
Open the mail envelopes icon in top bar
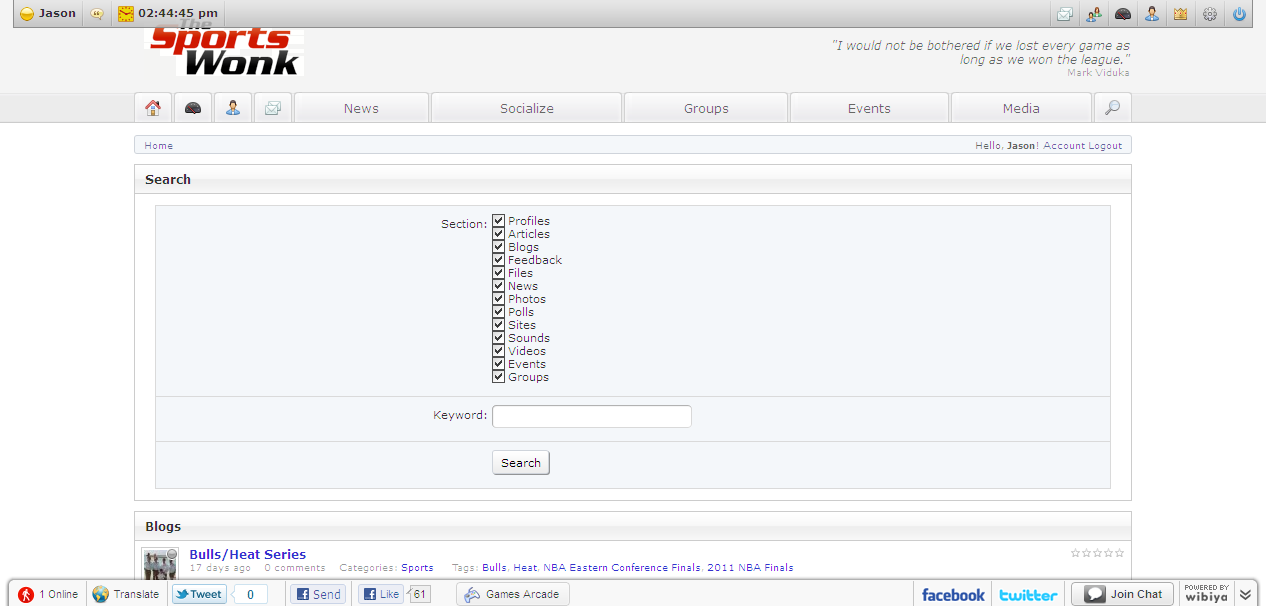[x=1065, y=14]
